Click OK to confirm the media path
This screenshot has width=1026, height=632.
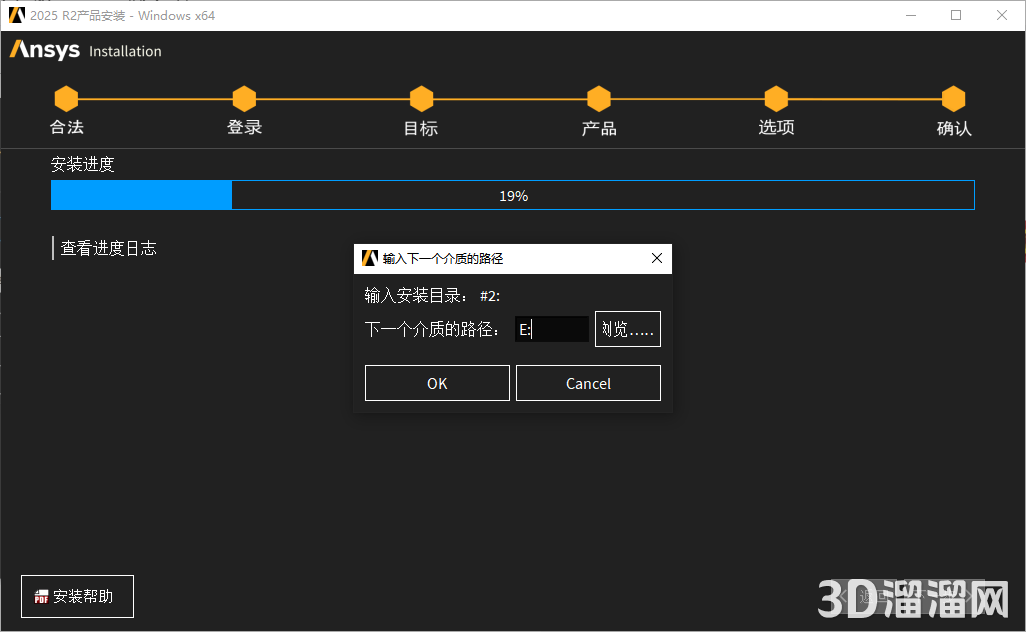tap(437, 382)
